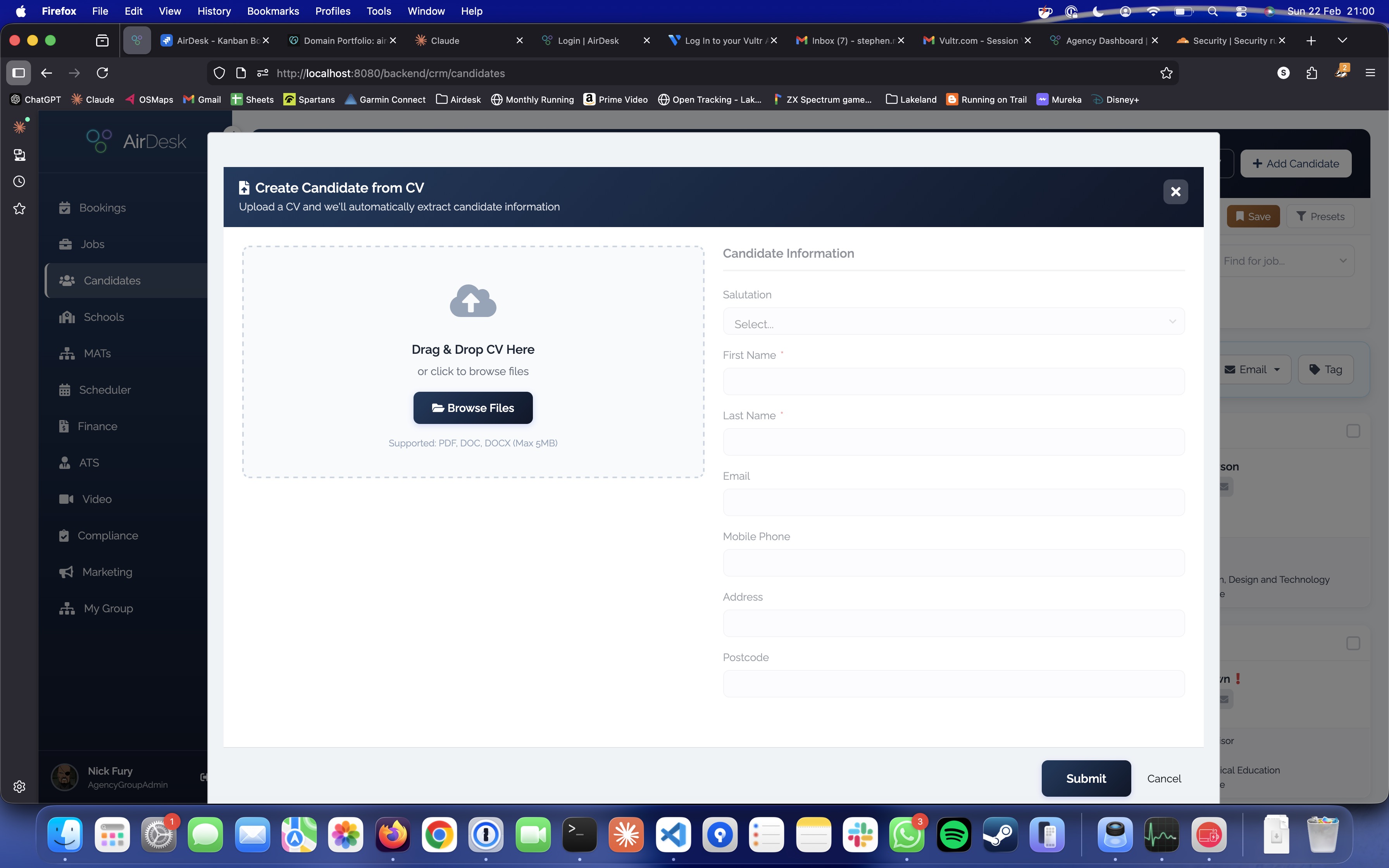Viewport: 1389px width, 868px height.
Task: Toggle the checkbox on the lower candidate row
Action: click(x=1353, y=644)
